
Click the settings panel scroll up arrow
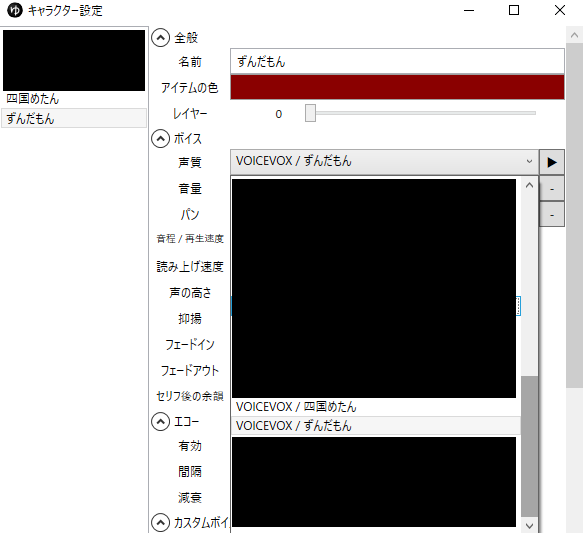coord(574,35)
